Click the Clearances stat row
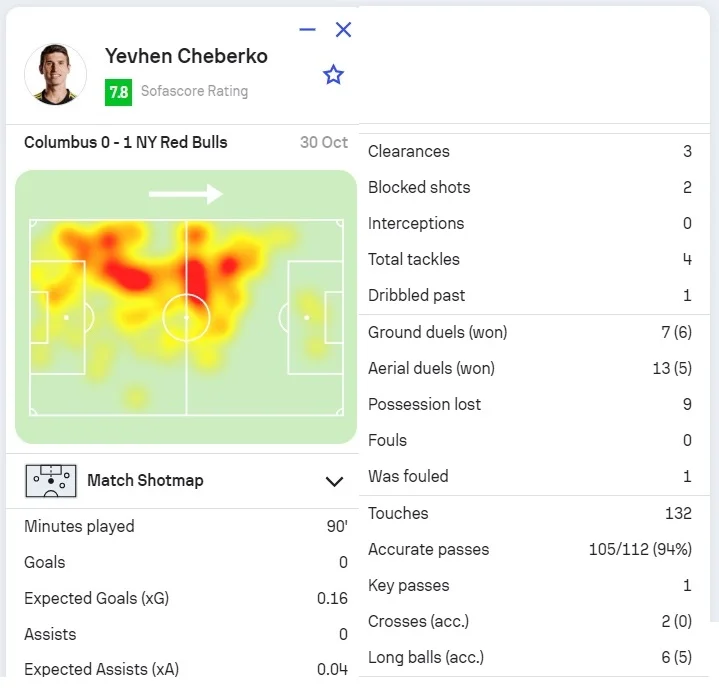Viewport: 719px width, 688px height. point(530,151)
